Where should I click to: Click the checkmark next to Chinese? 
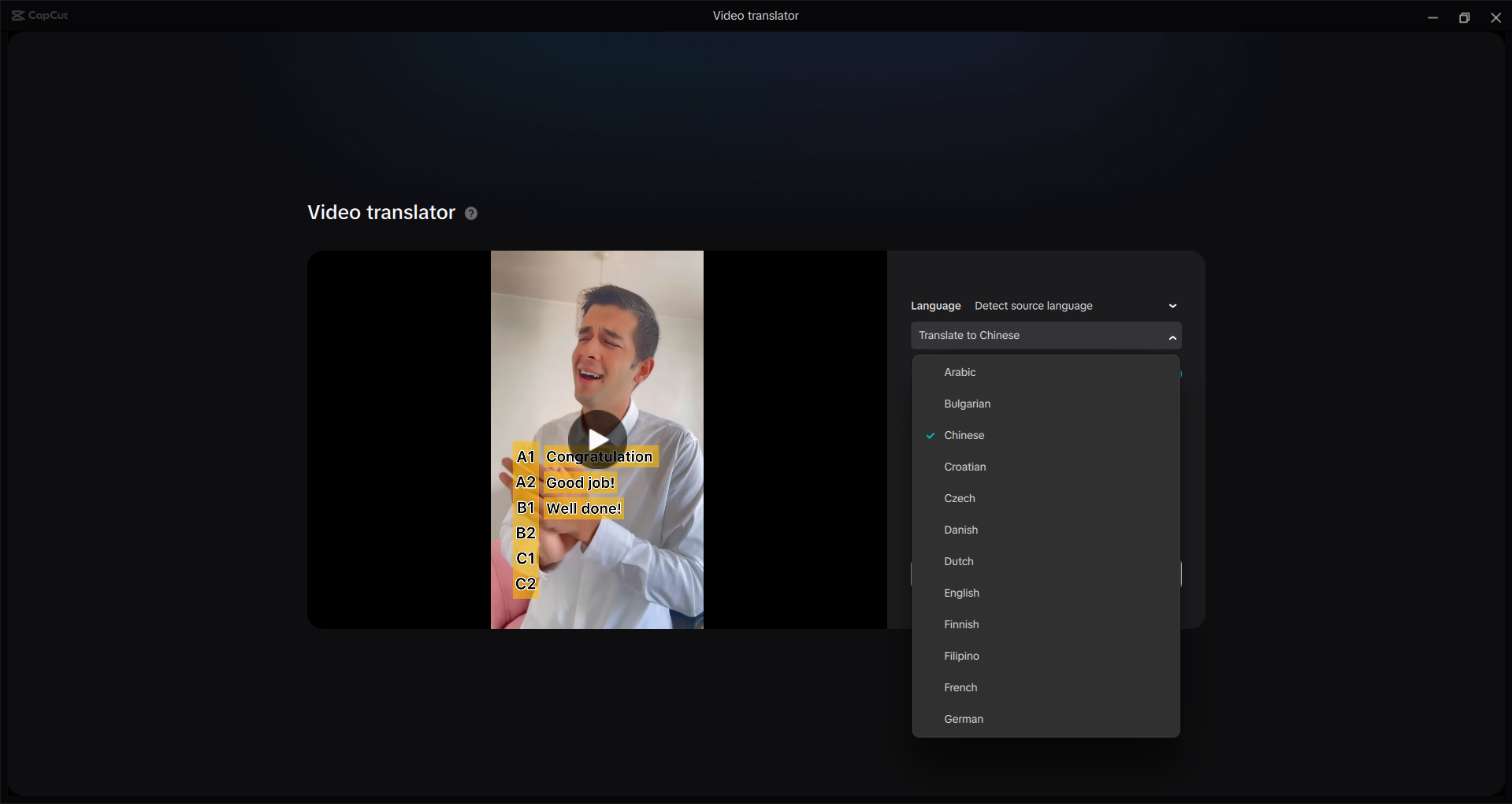(930, 435)
